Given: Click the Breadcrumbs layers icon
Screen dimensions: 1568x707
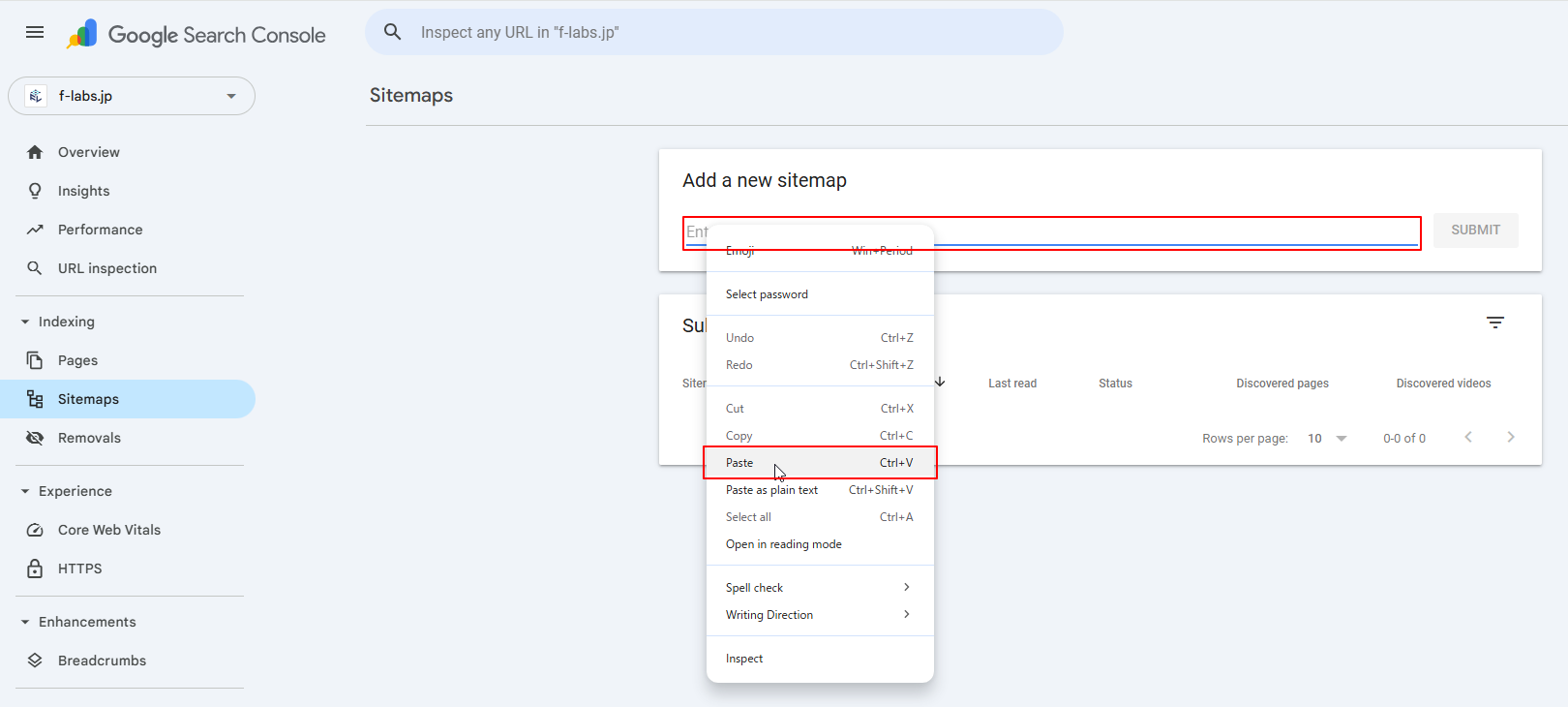Looking at the screenshot, I should coord(35,661).
